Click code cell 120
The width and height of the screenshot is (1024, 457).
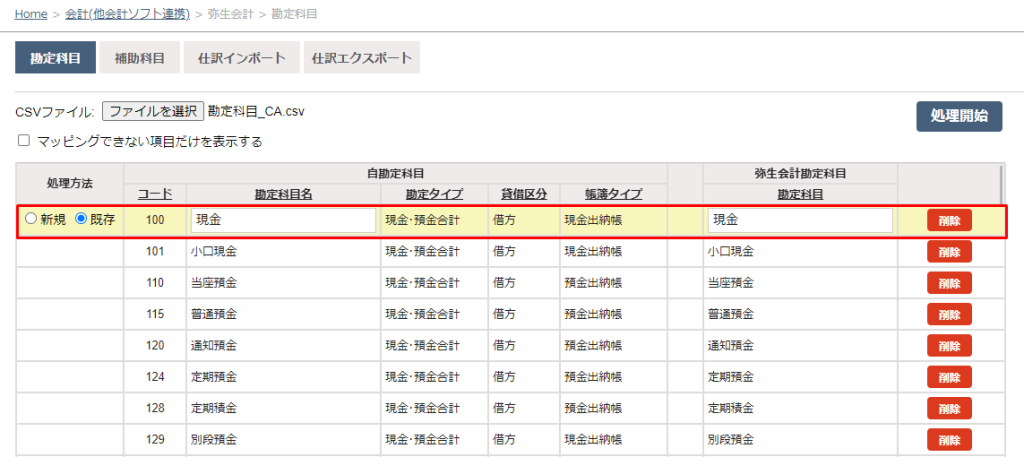click(x=155, y=346)
